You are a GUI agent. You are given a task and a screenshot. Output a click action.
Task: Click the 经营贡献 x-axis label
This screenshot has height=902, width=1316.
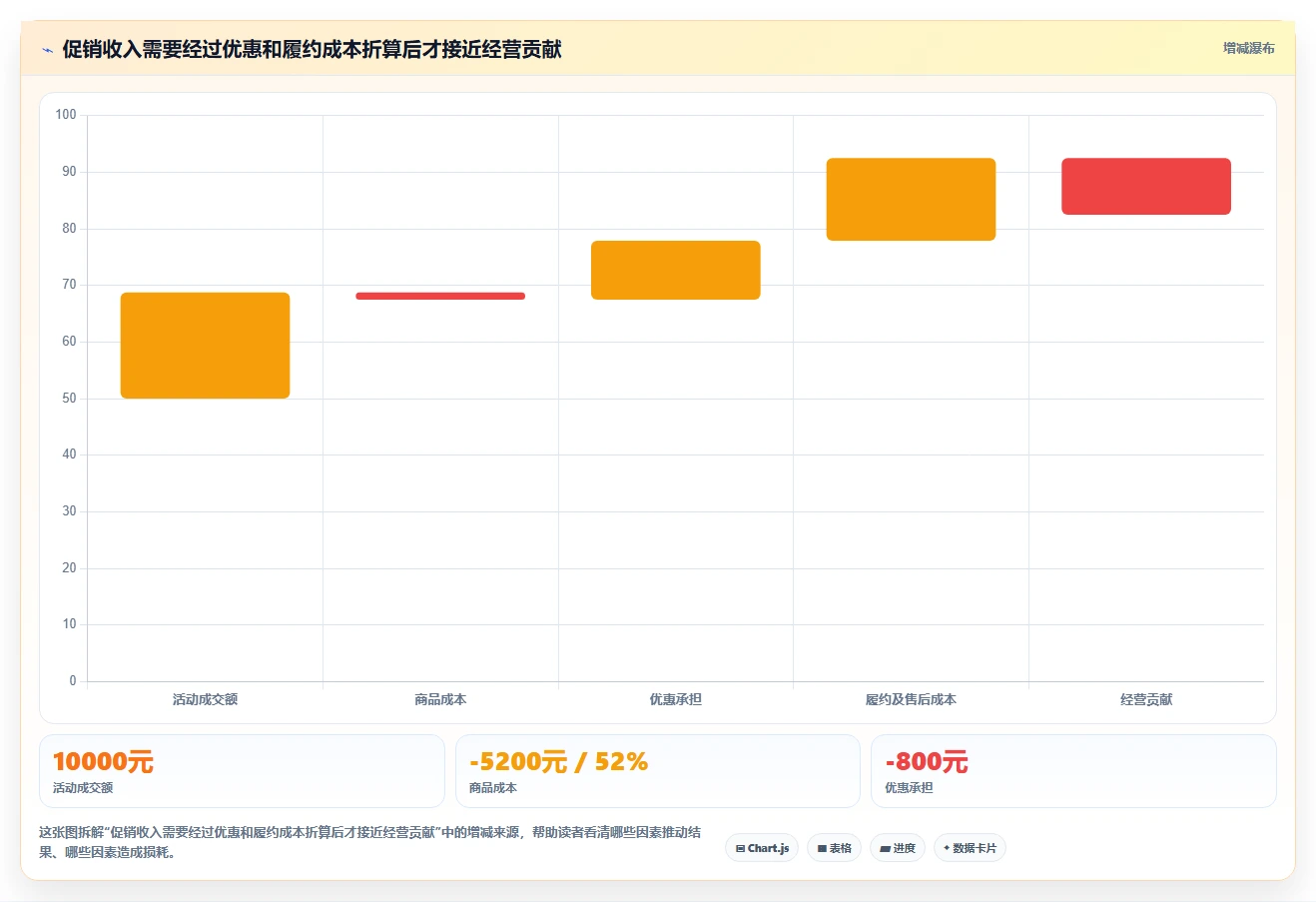tap(1146, 699)
